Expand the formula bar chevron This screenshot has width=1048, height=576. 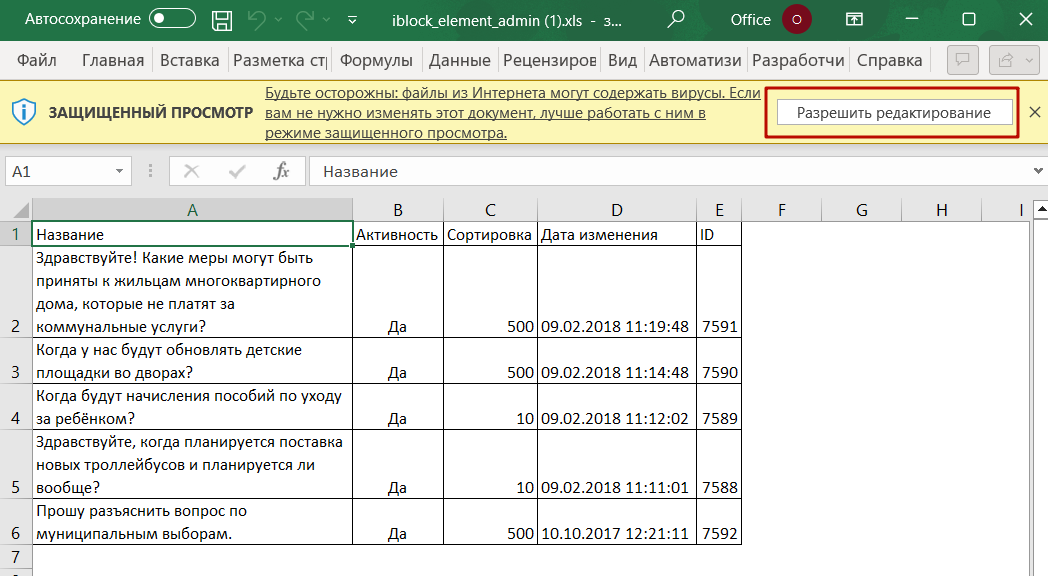coord(1037,172)
